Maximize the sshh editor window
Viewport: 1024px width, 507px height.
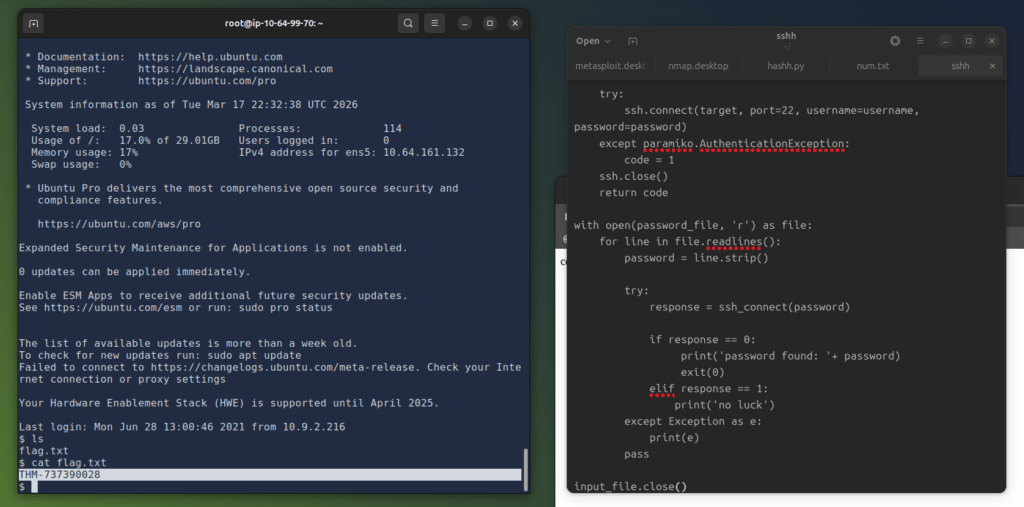pyautogui.click(x=968, y=41)
